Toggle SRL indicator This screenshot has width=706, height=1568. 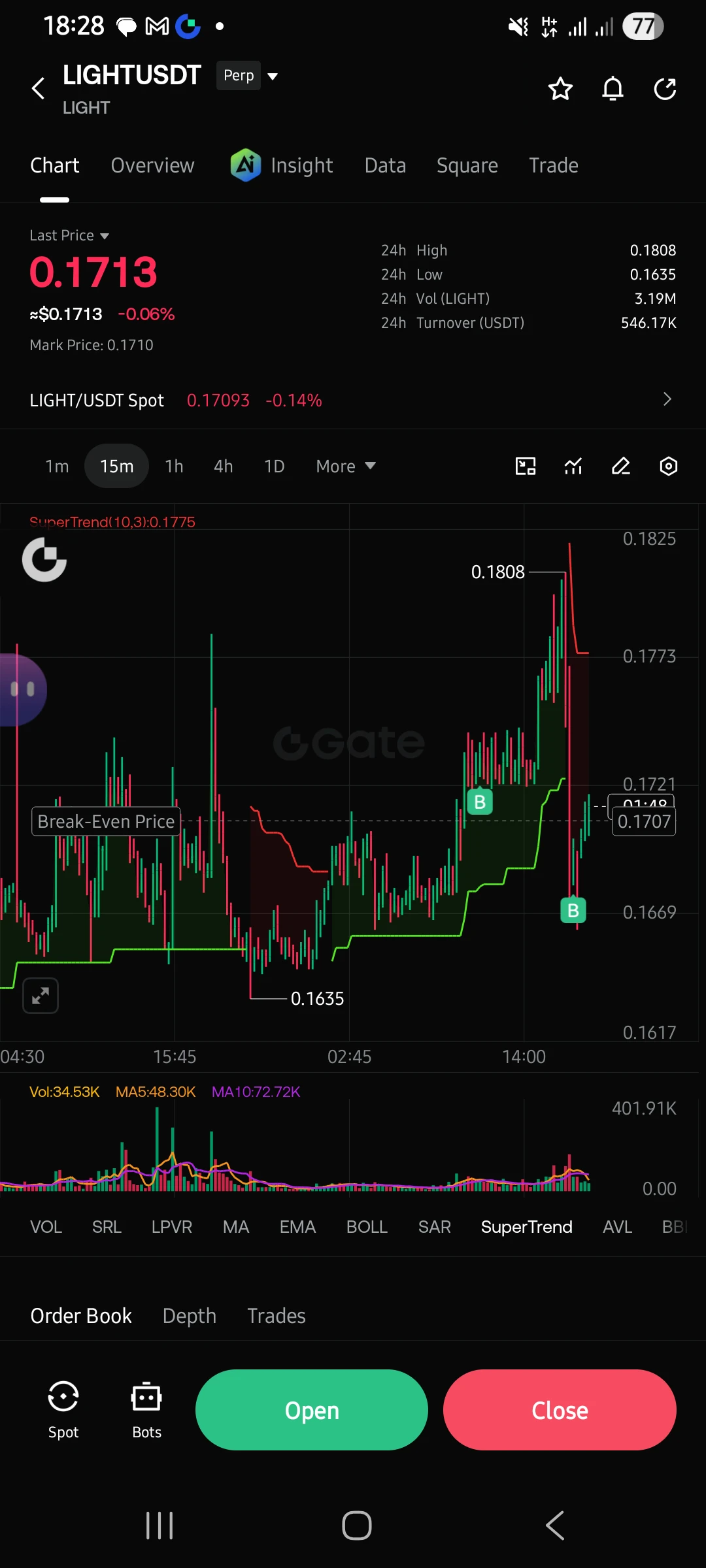pyautogui.click(x=107, y=1227)
